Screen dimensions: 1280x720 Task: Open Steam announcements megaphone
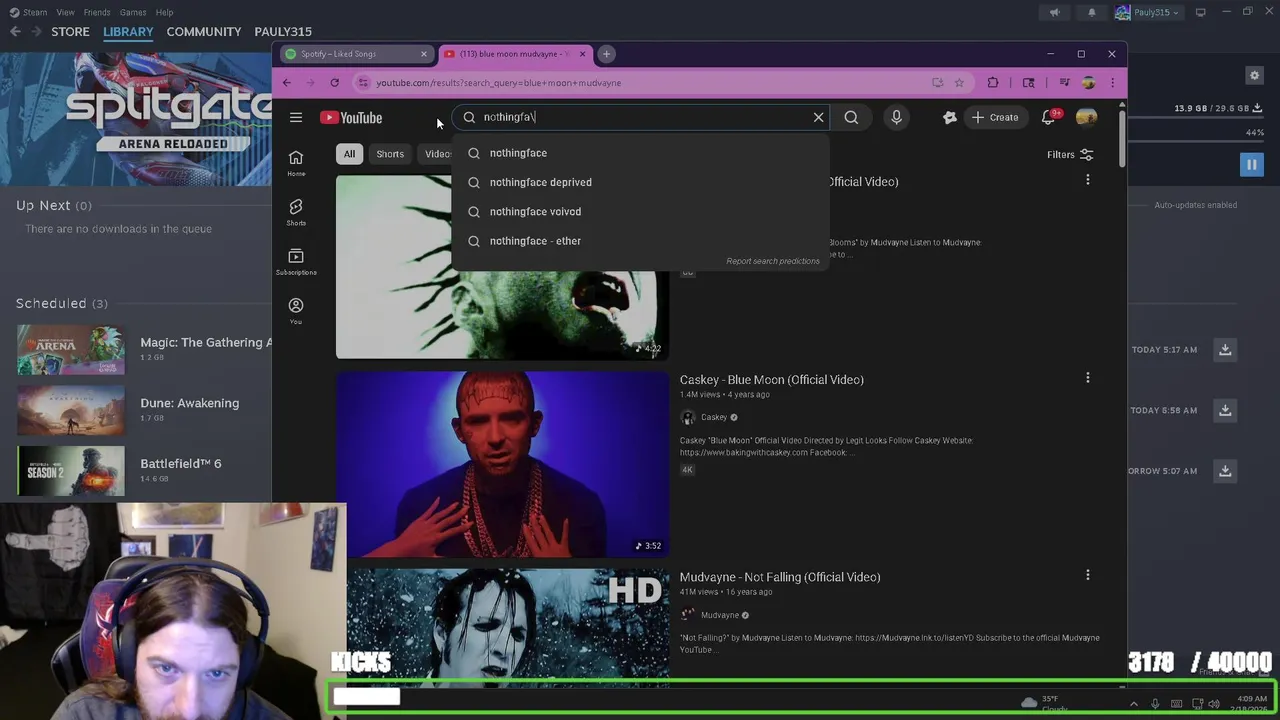pos(1054,12)
